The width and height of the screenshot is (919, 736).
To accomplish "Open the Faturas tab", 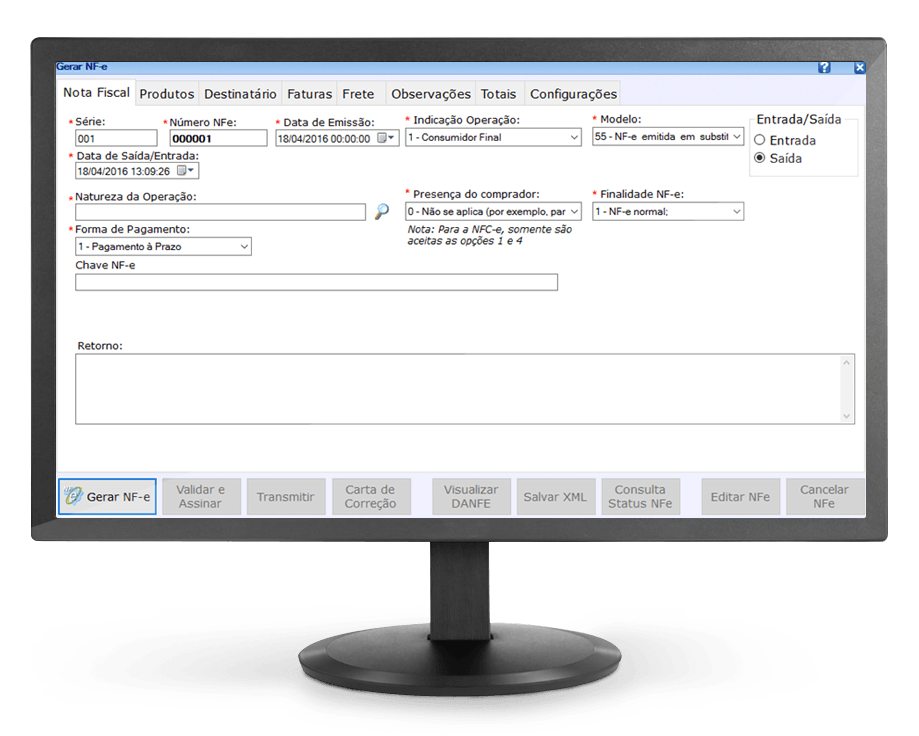I will tap(309, 94).
